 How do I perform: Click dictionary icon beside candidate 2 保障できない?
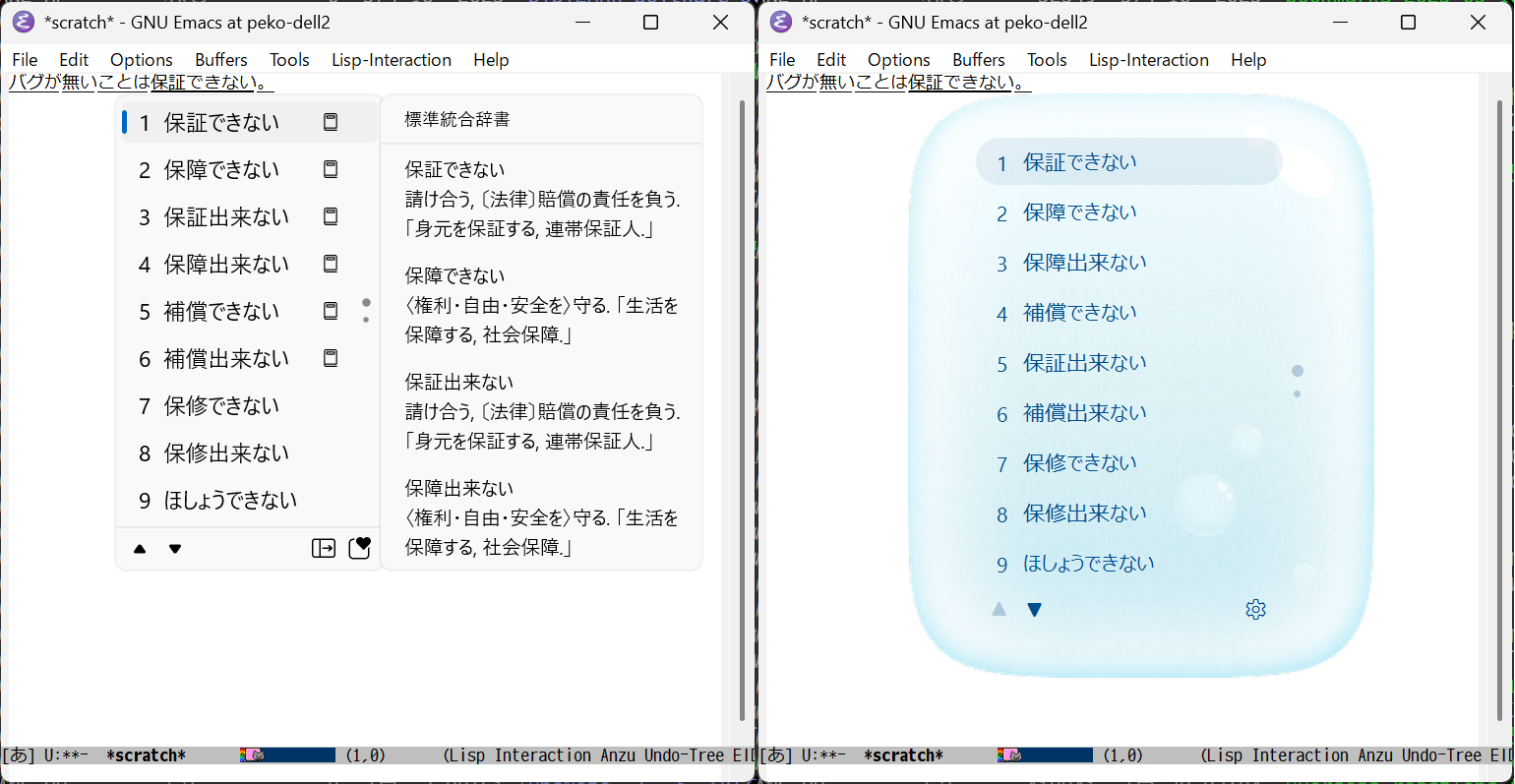331,169
